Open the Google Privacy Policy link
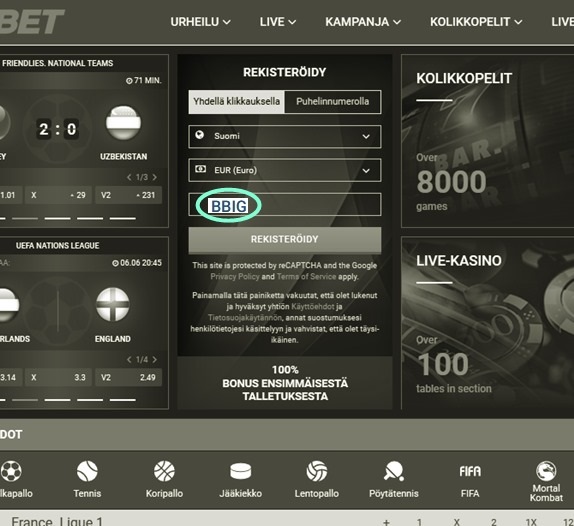 [235, 277]
